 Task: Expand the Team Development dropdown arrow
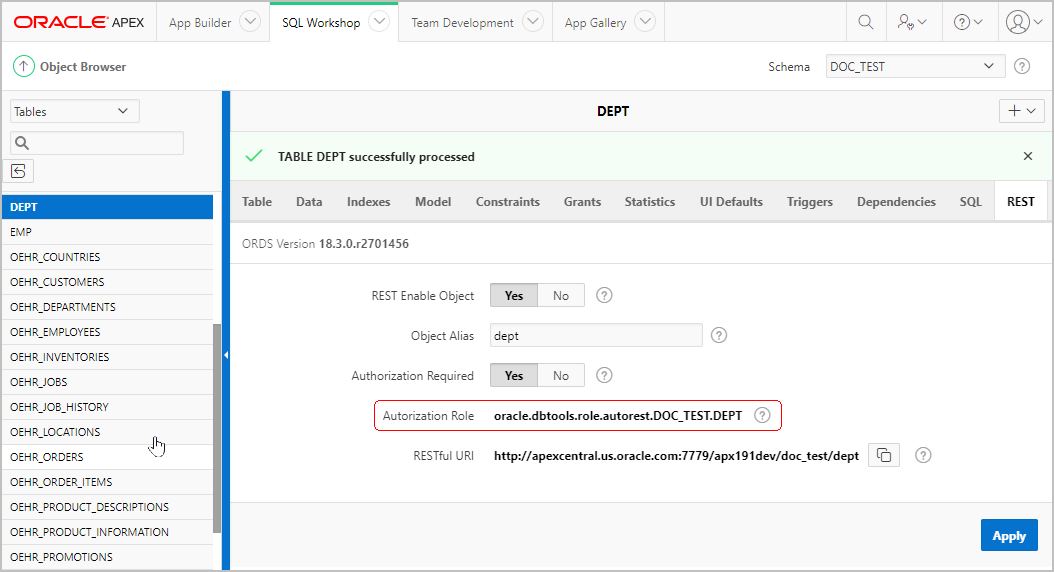533,22
